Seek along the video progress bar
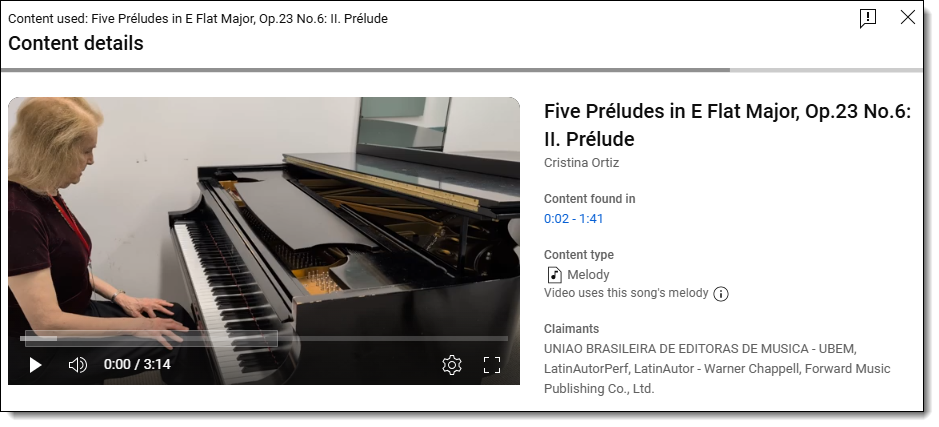 click(x=263, y=338)
